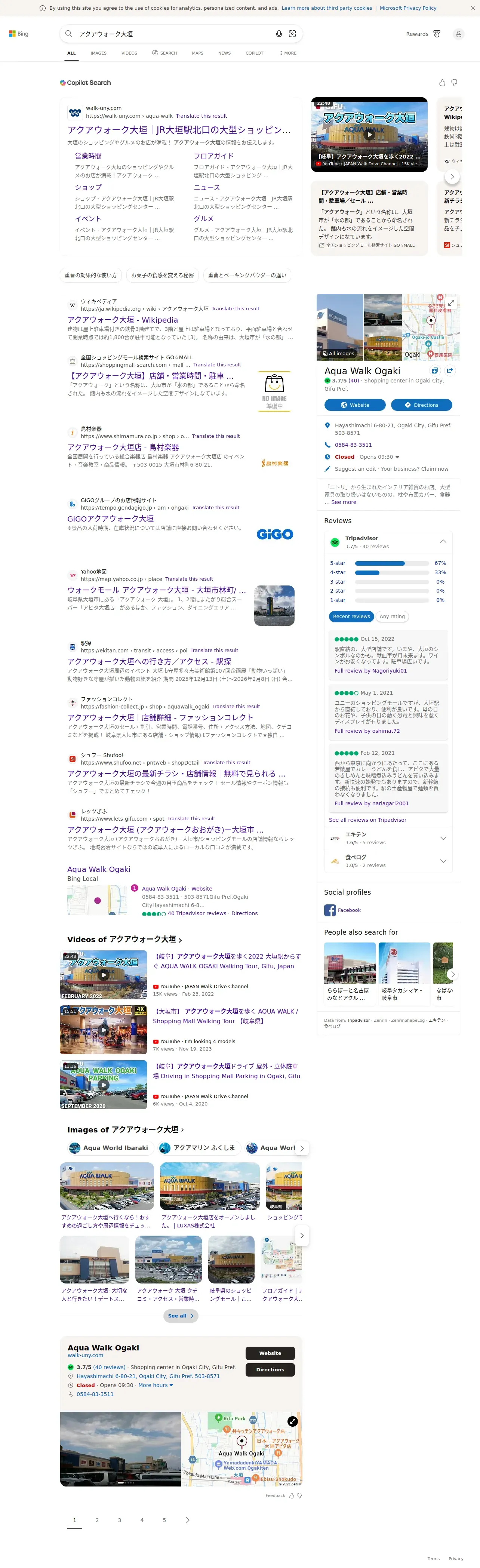Switch to the VIDEOS tab
The height and width of the screenshot is (1568, 480).
pos(129,53)
